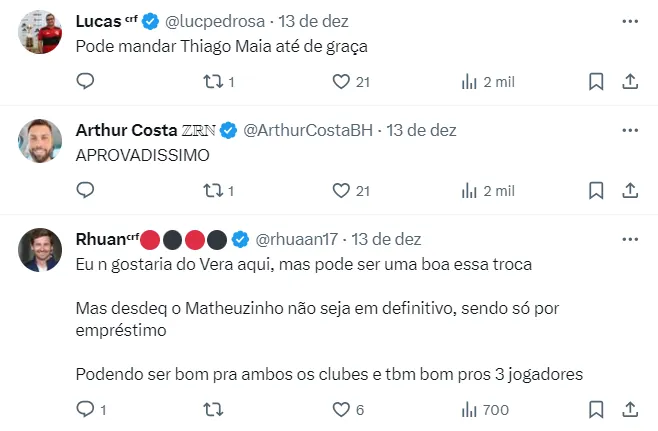Bookmark Lucas's tweet

595,81
